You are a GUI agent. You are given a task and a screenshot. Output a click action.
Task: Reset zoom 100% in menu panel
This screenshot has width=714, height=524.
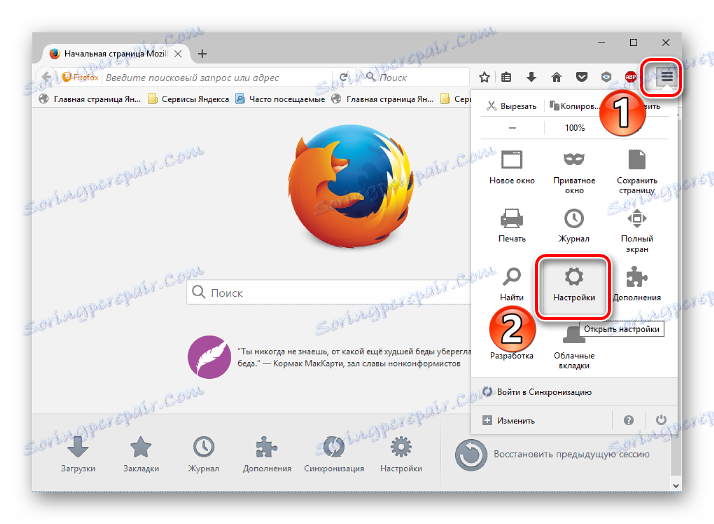[x=574, y=128]
